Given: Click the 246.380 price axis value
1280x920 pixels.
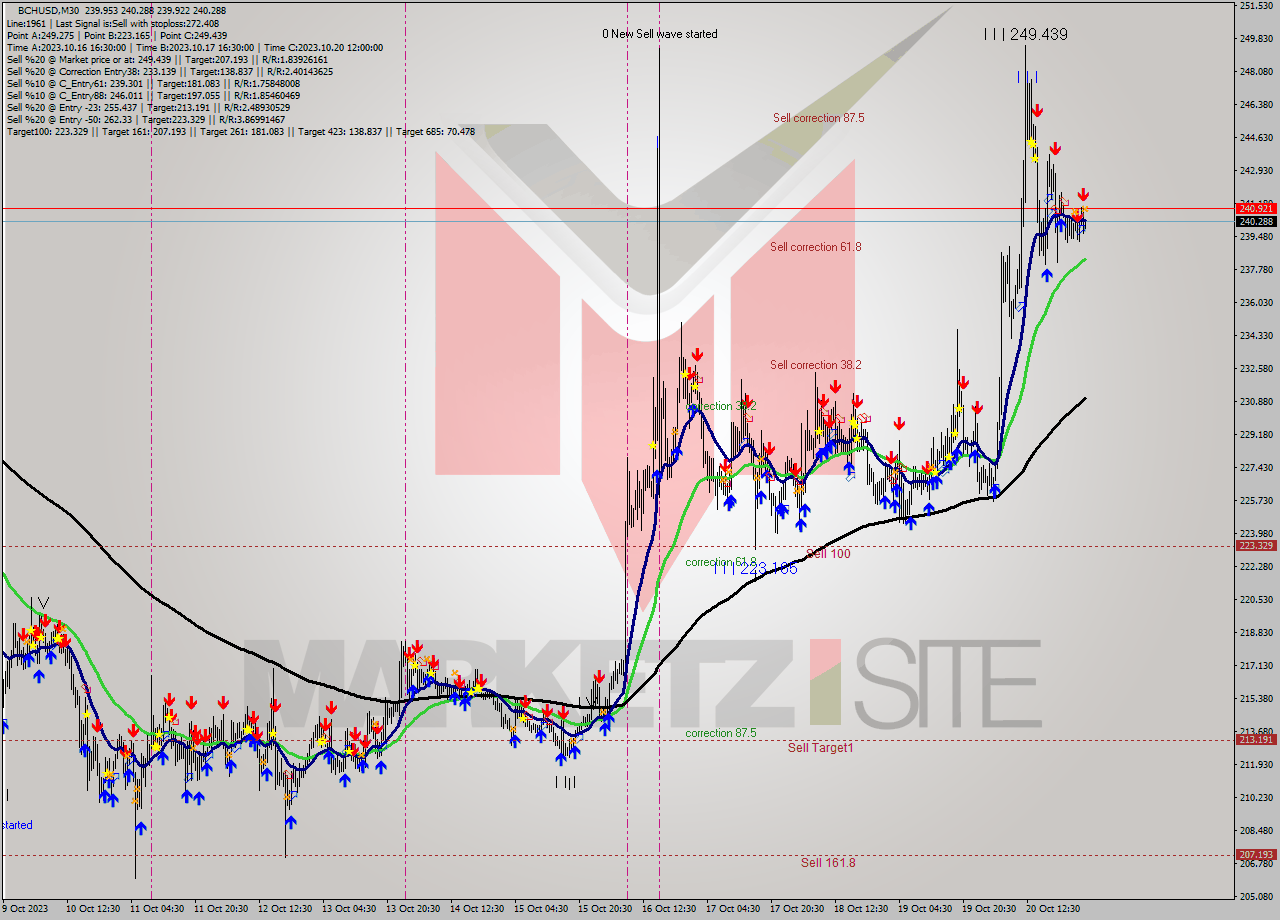Looking at the screenshot, I should coord(1257,105).
